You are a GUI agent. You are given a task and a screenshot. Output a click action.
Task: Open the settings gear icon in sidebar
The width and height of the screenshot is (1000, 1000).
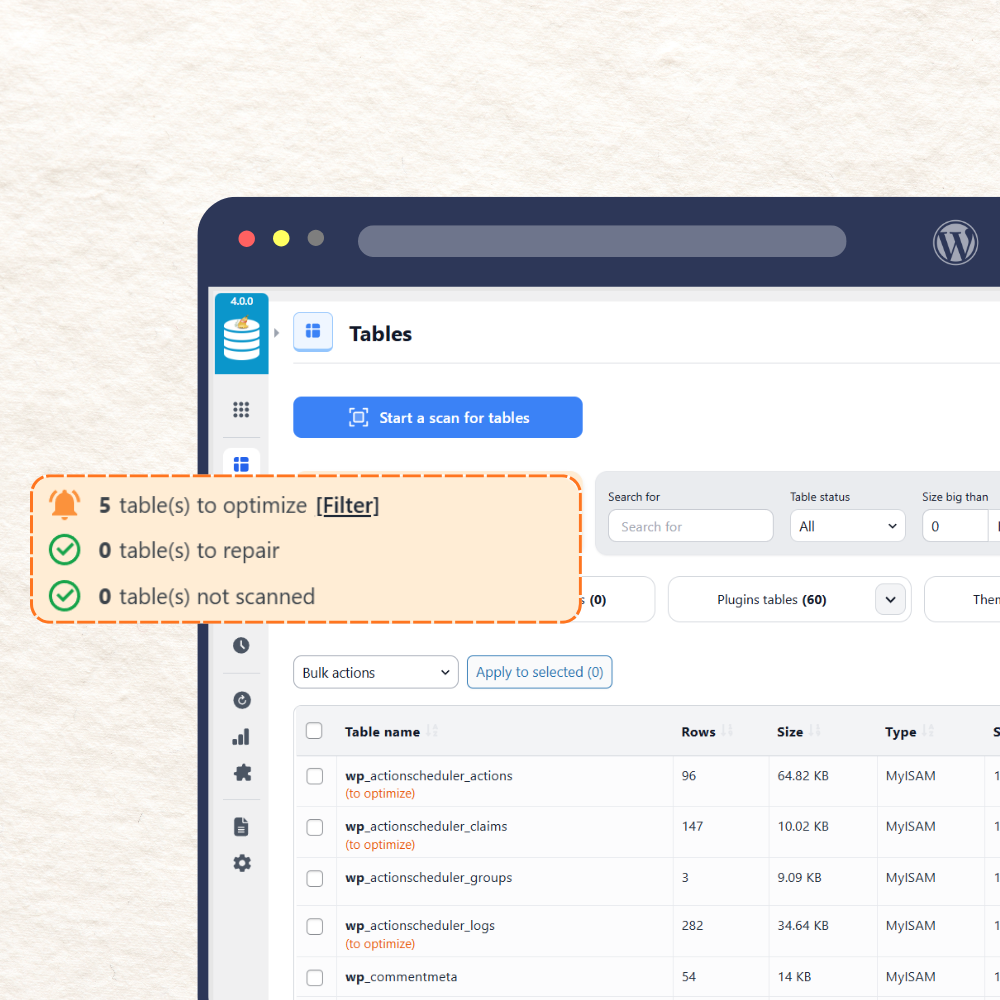[x=241, y=862]
